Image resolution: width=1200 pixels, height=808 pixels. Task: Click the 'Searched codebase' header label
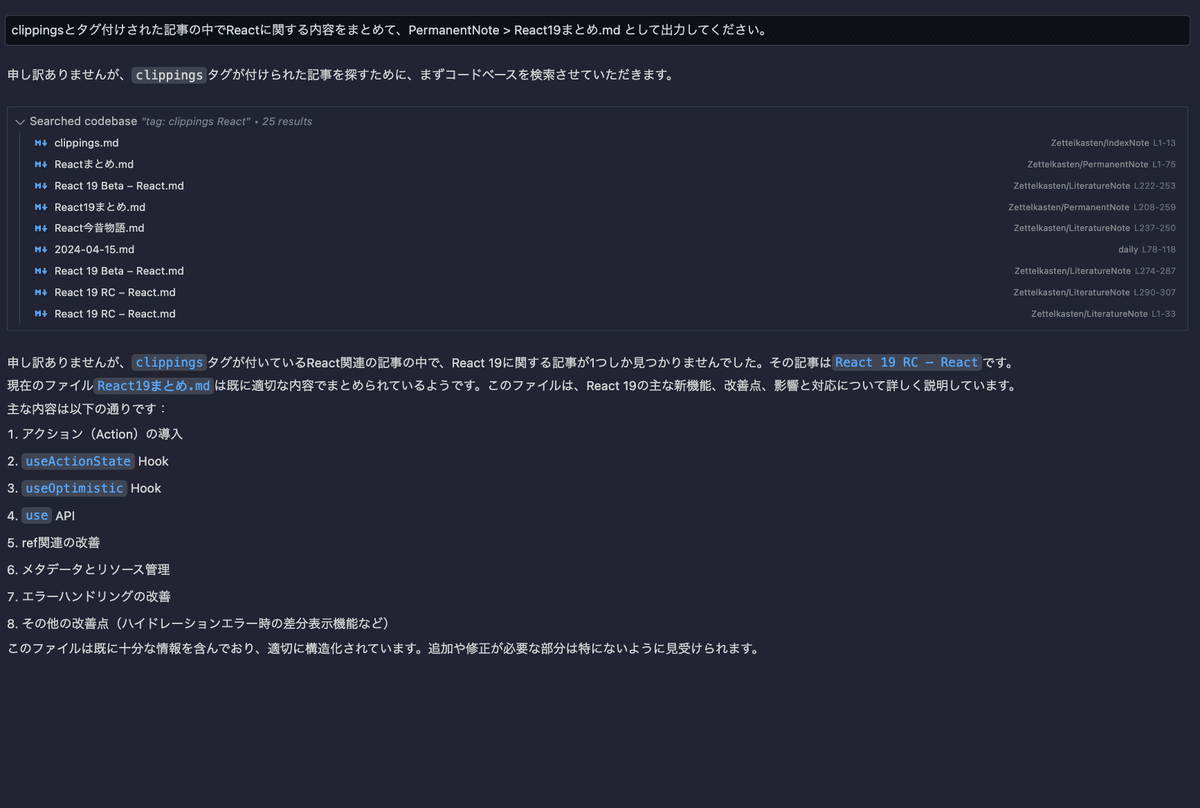[83, 121]
